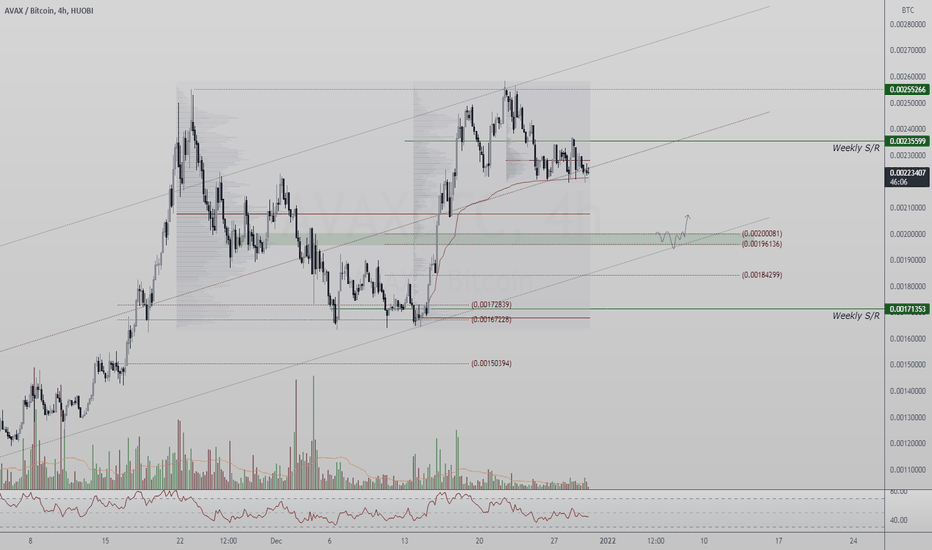Click the (0.00167228) level label

click(491, 319)
